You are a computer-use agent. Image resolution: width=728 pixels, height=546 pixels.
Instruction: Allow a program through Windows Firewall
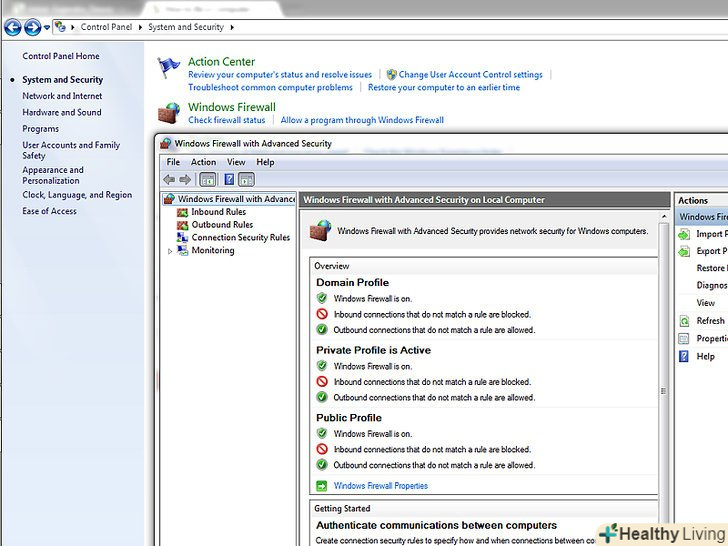[x=362, y=120]
